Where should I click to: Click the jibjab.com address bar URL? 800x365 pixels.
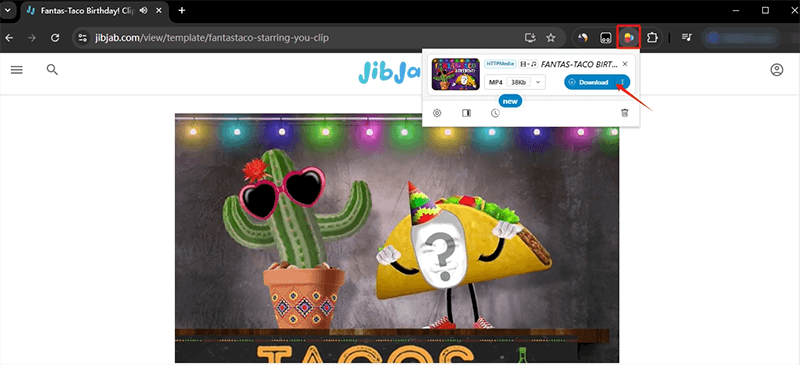[212, 38]
